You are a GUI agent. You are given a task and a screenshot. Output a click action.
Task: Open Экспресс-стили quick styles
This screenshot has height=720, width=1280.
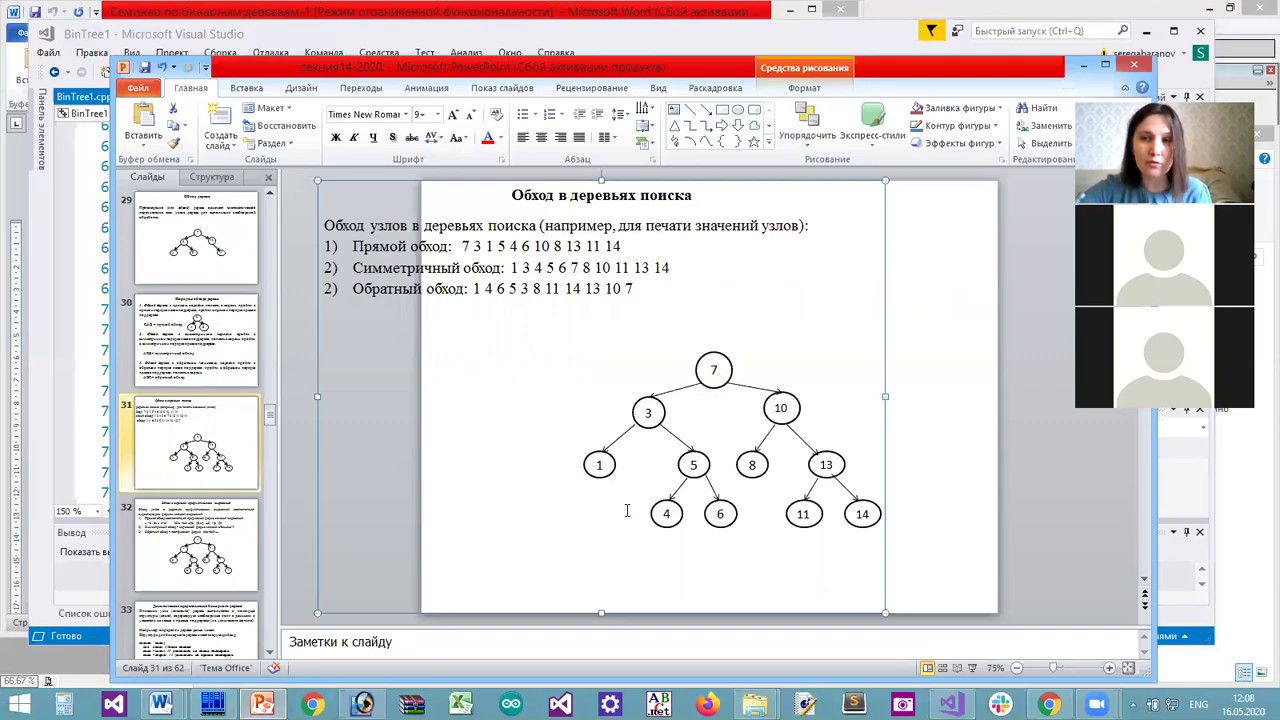click(x=872, y=124)
